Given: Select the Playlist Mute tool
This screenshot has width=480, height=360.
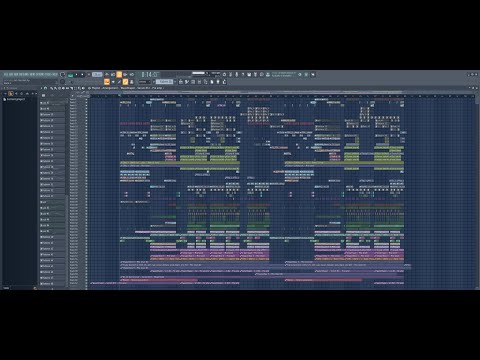Looking at the screenshot, I should tap(63, 88).
